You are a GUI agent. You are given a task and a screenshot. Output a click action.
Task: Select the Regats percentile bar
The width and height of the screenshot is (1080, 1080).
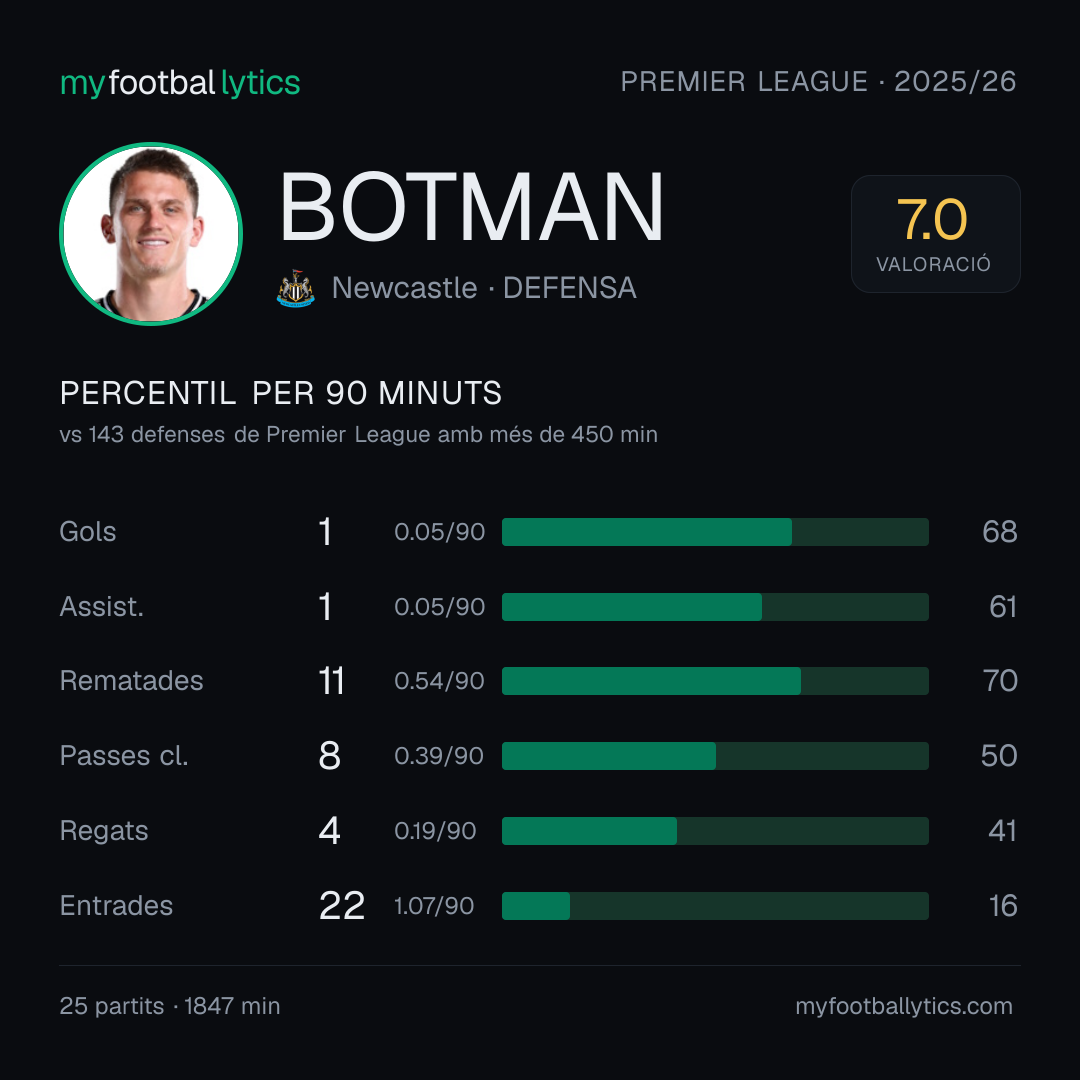[x=715, y=831]
